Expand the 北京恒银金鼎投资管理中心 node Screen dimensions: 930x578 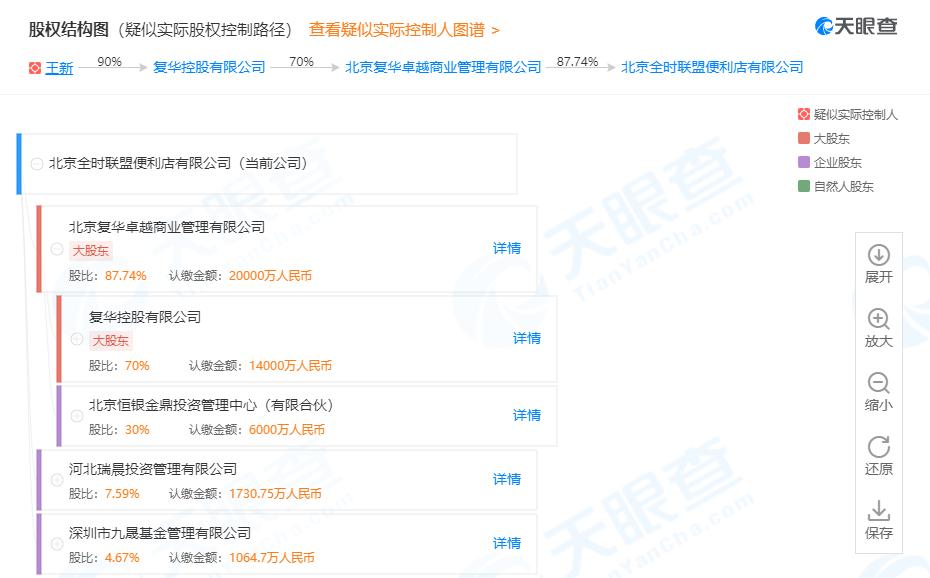click(x=77, y=416)
